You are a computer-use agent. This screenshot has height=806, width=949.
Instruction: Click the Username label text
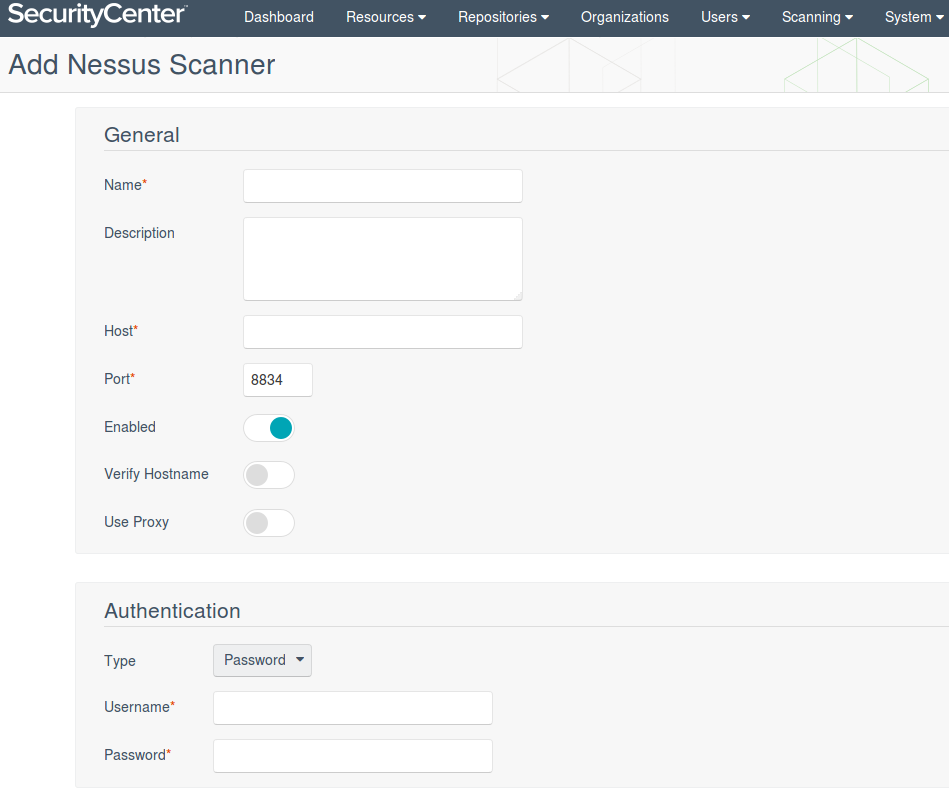139,707
